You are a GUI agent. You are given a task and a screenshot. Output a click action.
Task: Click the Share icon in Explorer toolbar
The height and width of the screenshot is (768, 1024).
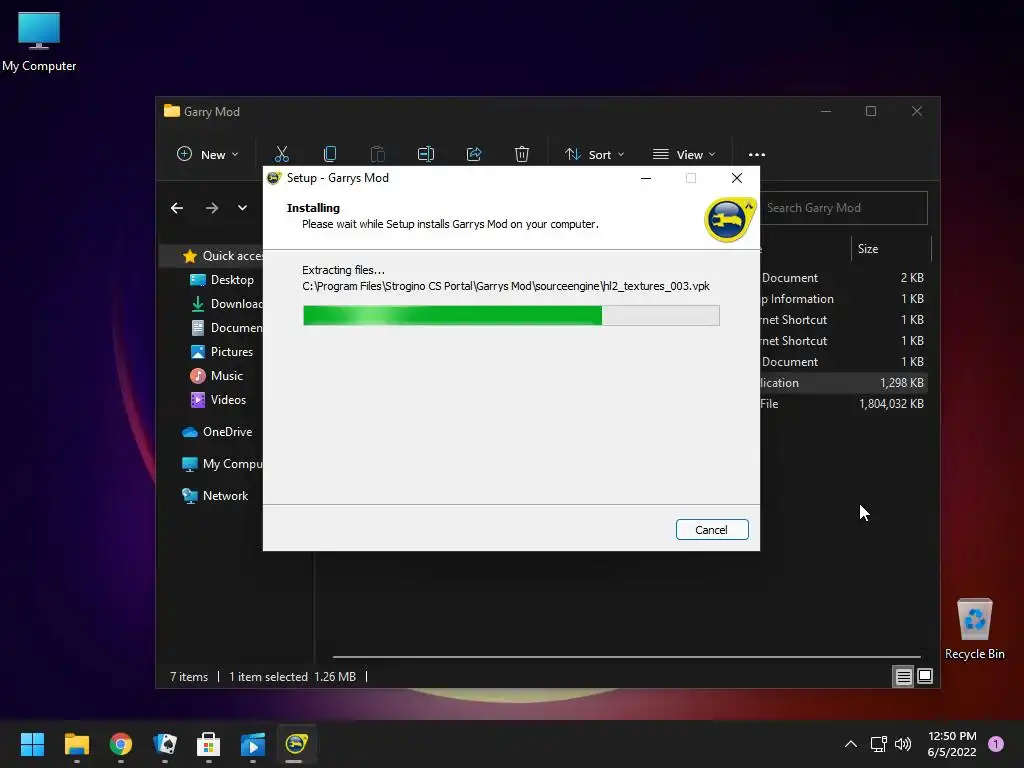coord(474,154)
